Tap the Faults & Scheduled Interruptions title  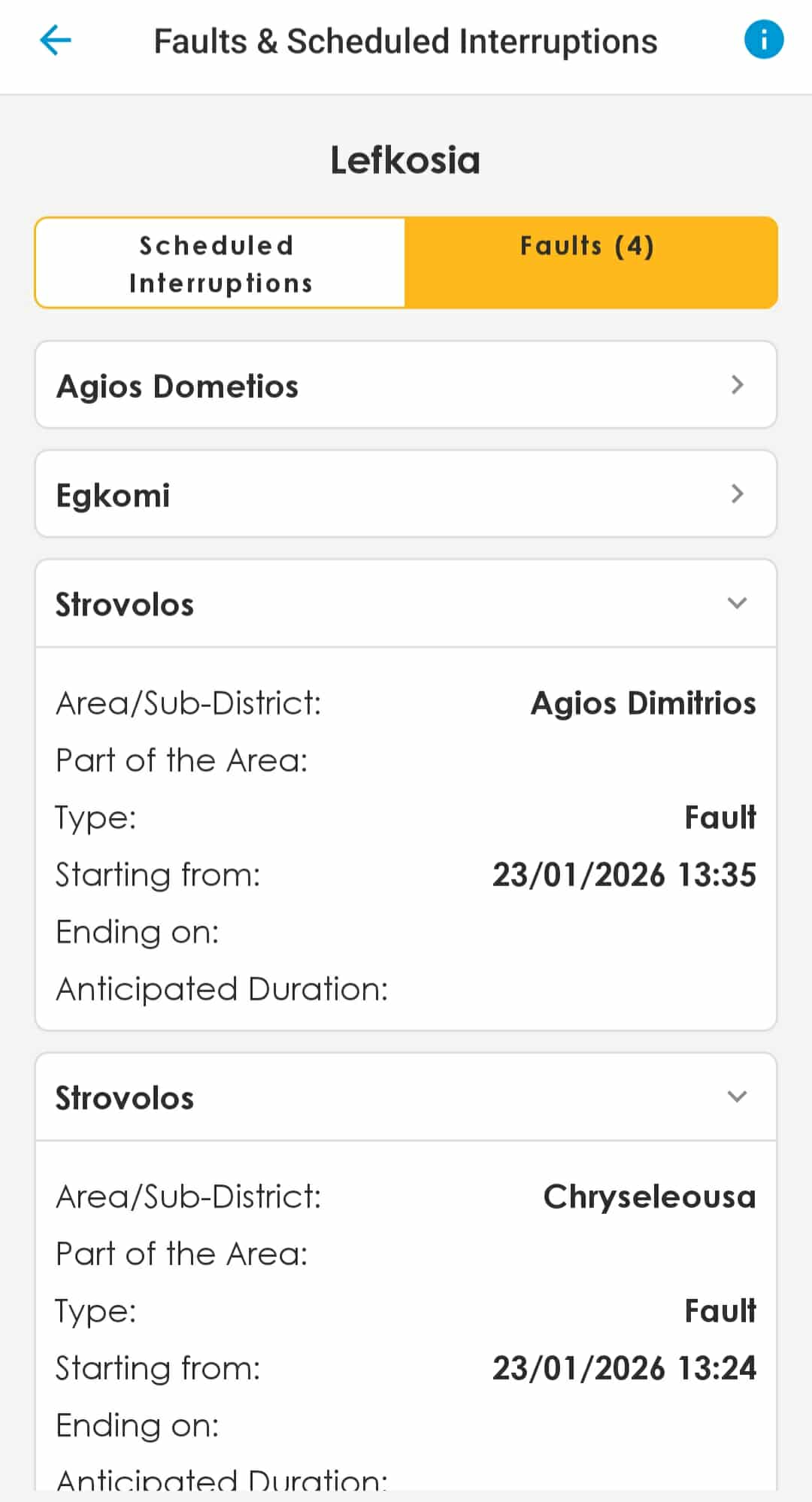(405, 42)
